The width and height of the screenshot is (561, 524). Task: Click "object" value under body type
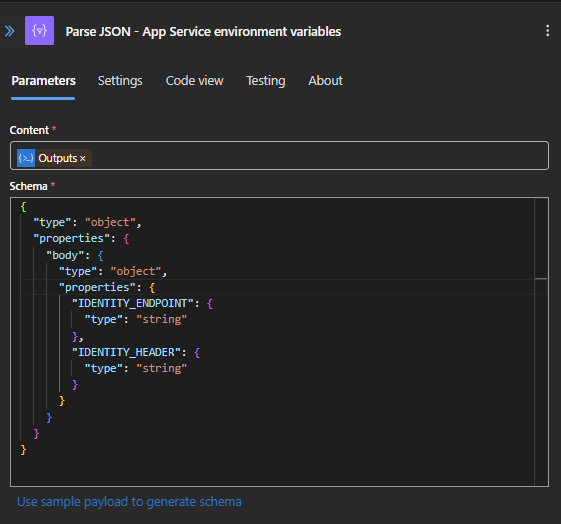pyautogui.click(x=136, y=271)
